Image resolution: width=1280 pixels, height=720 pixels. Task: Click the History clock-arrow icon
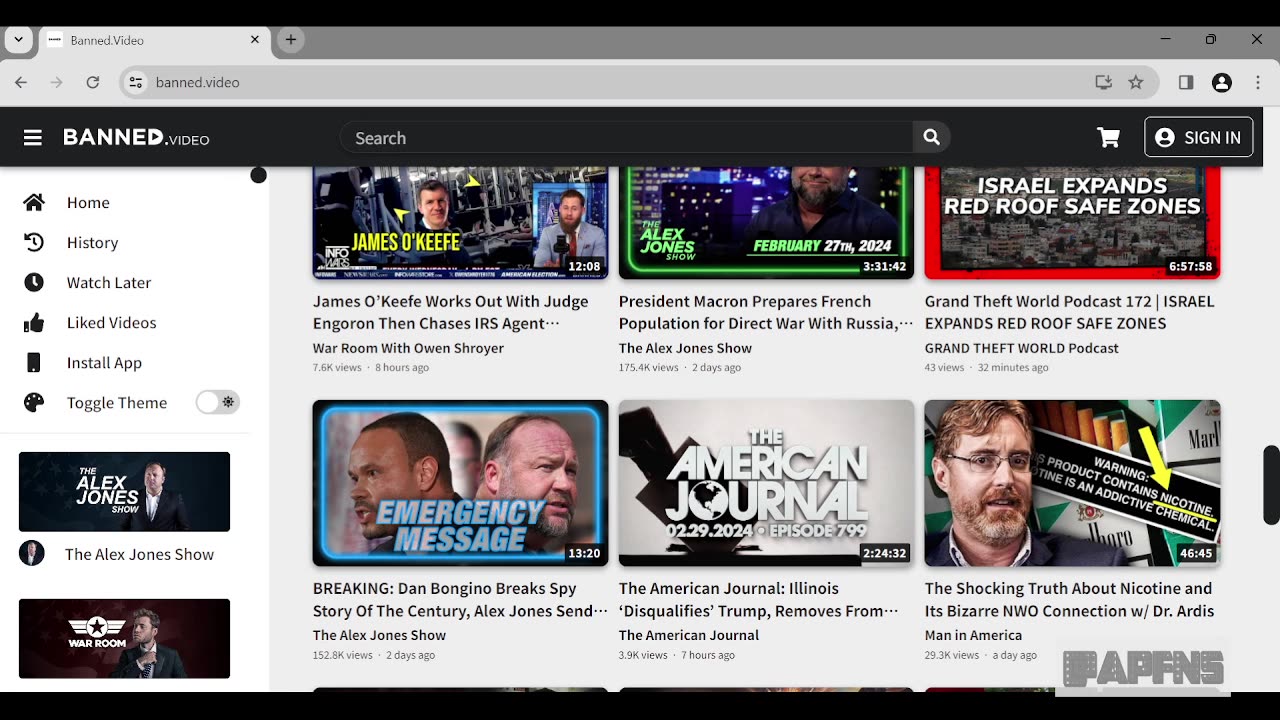coord(34,242)
